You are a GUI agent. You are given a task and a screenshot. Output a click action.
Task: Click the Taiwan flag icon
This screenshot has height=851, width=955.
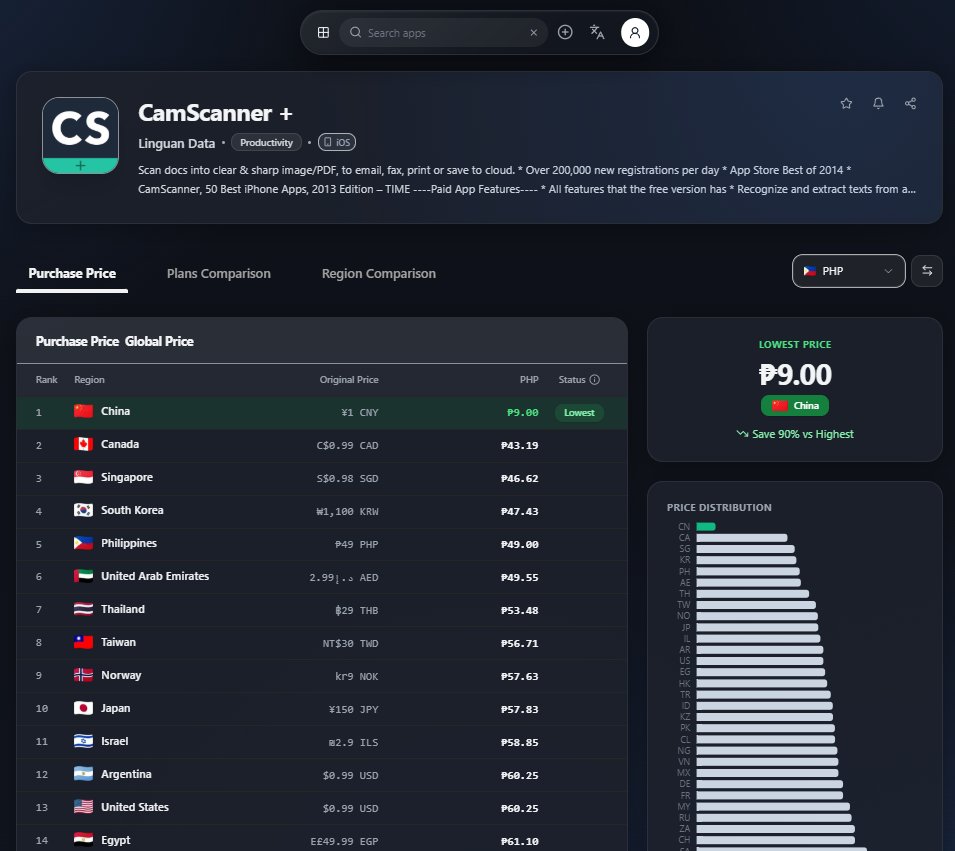click(83, 641)
